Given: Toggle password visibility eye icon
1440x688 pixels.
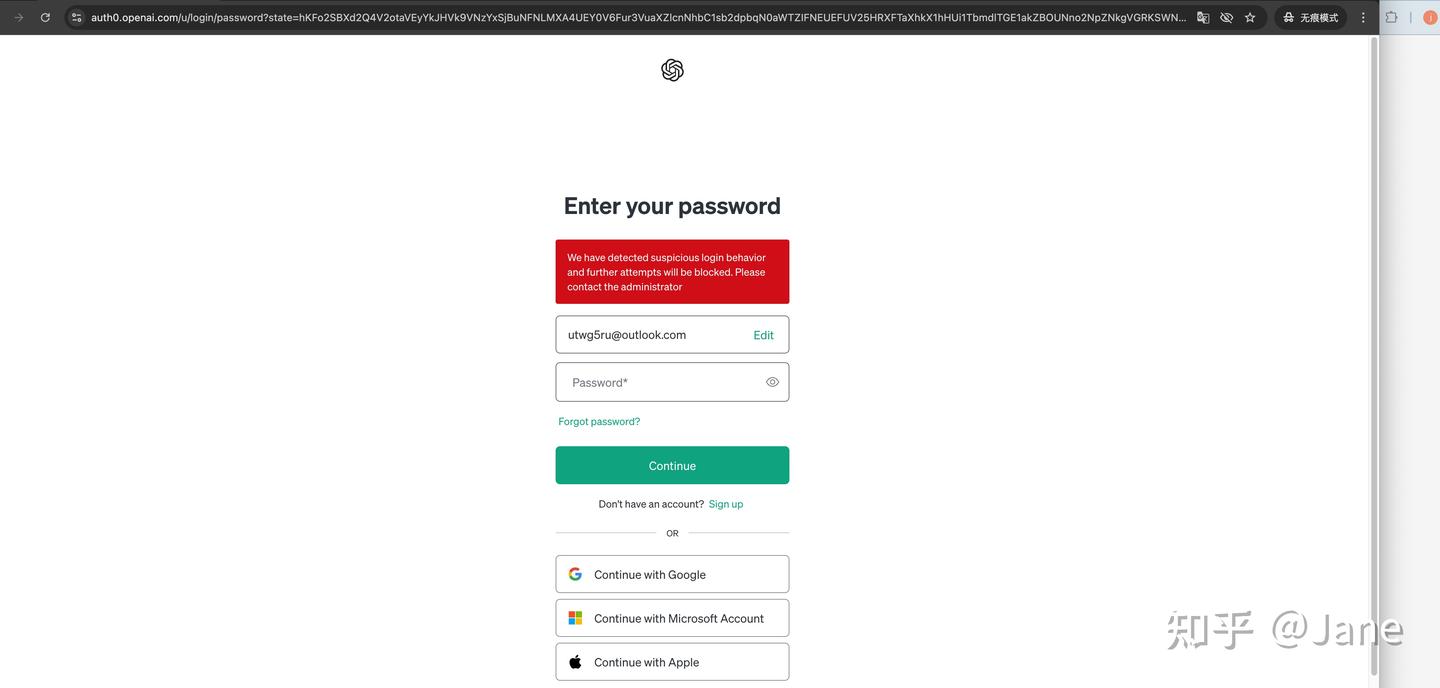Looking at the screenshot, I should (772, 382).
